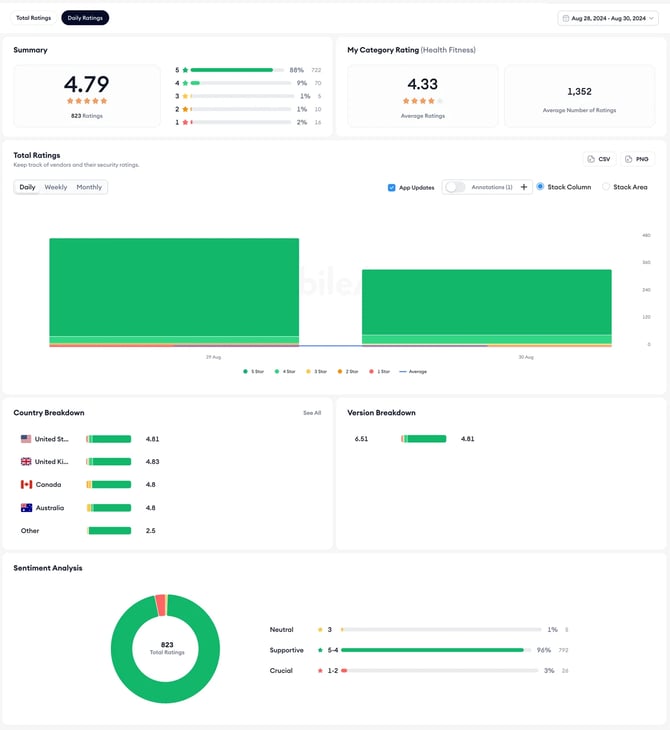
Task: Uncheck the App Updates checkbox
Action: (x=392, y=188)
